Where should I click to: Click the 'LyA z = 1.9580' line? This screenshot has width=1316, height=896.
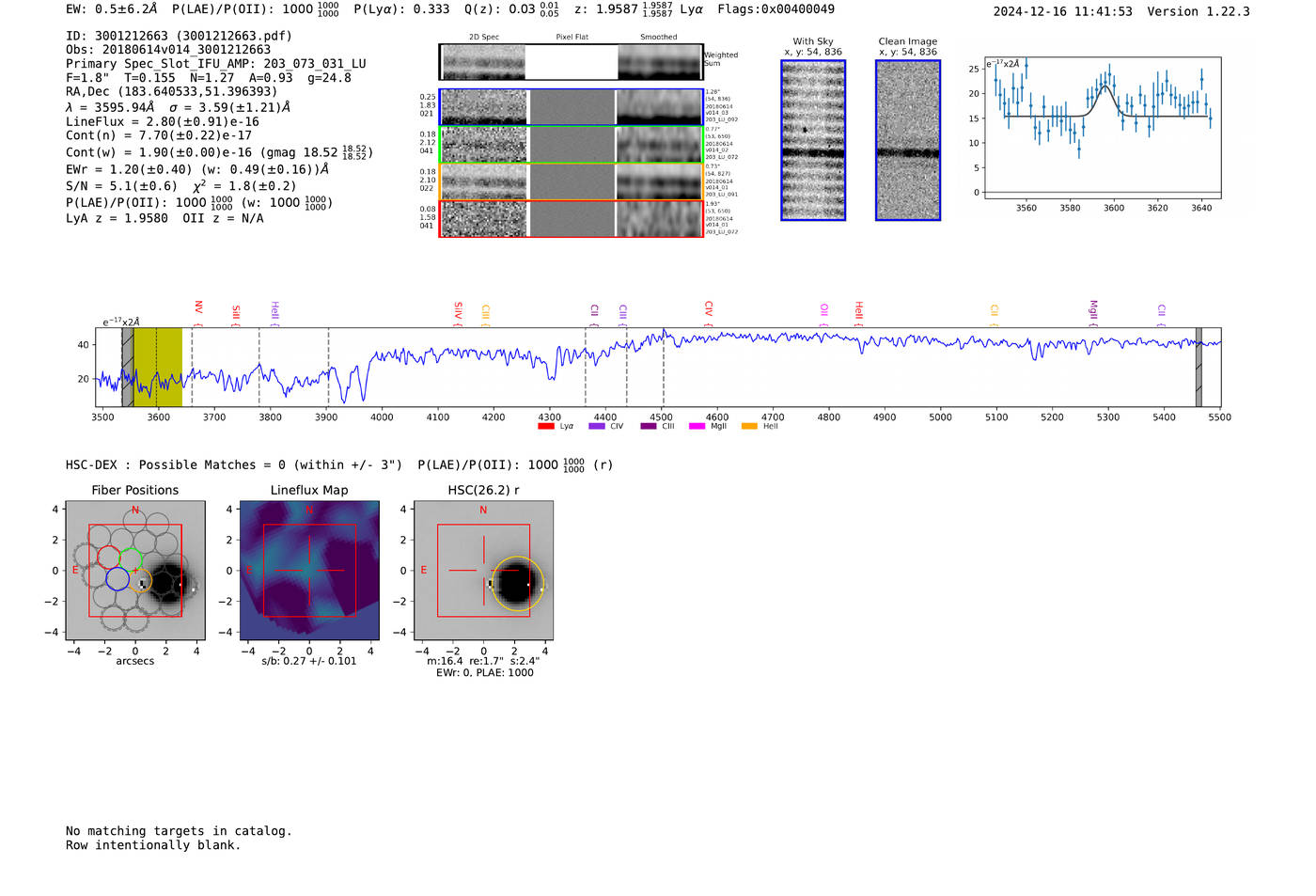click(x=164, y=218)
